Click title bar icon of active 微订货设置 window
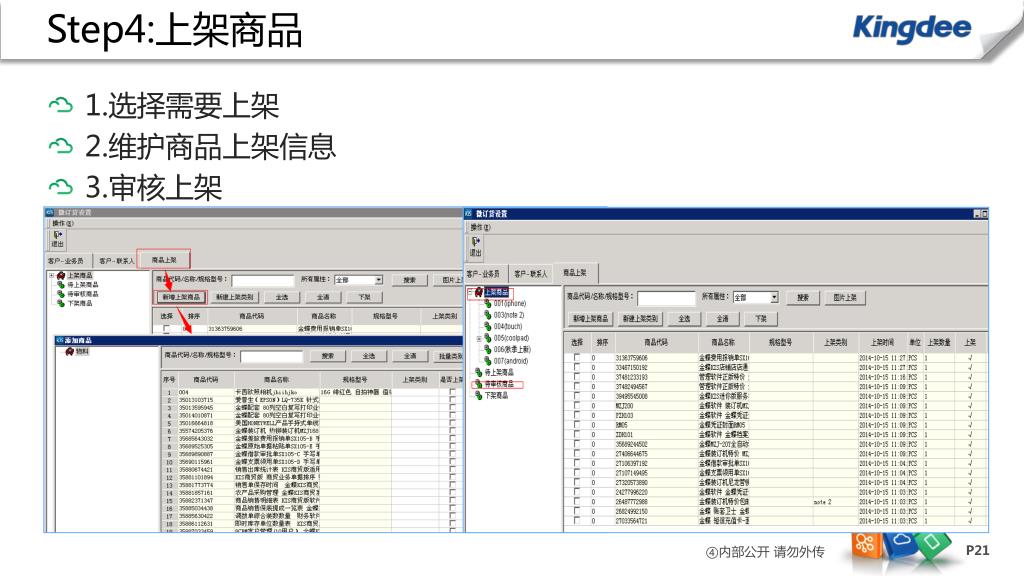The width and height of the screenshot is (1024, 576). 468,214
